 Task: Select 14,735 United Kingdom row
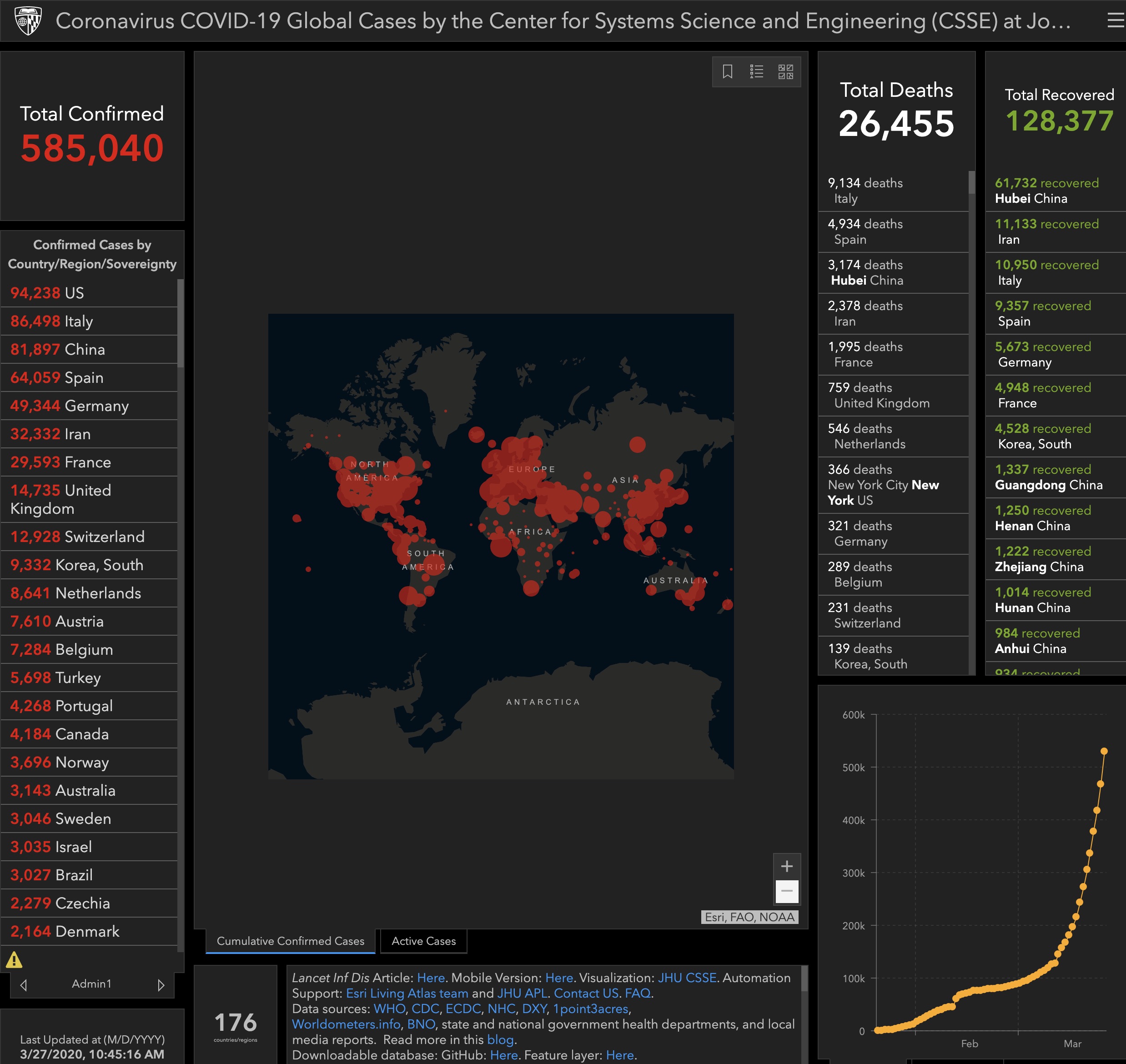click(89, 500)
